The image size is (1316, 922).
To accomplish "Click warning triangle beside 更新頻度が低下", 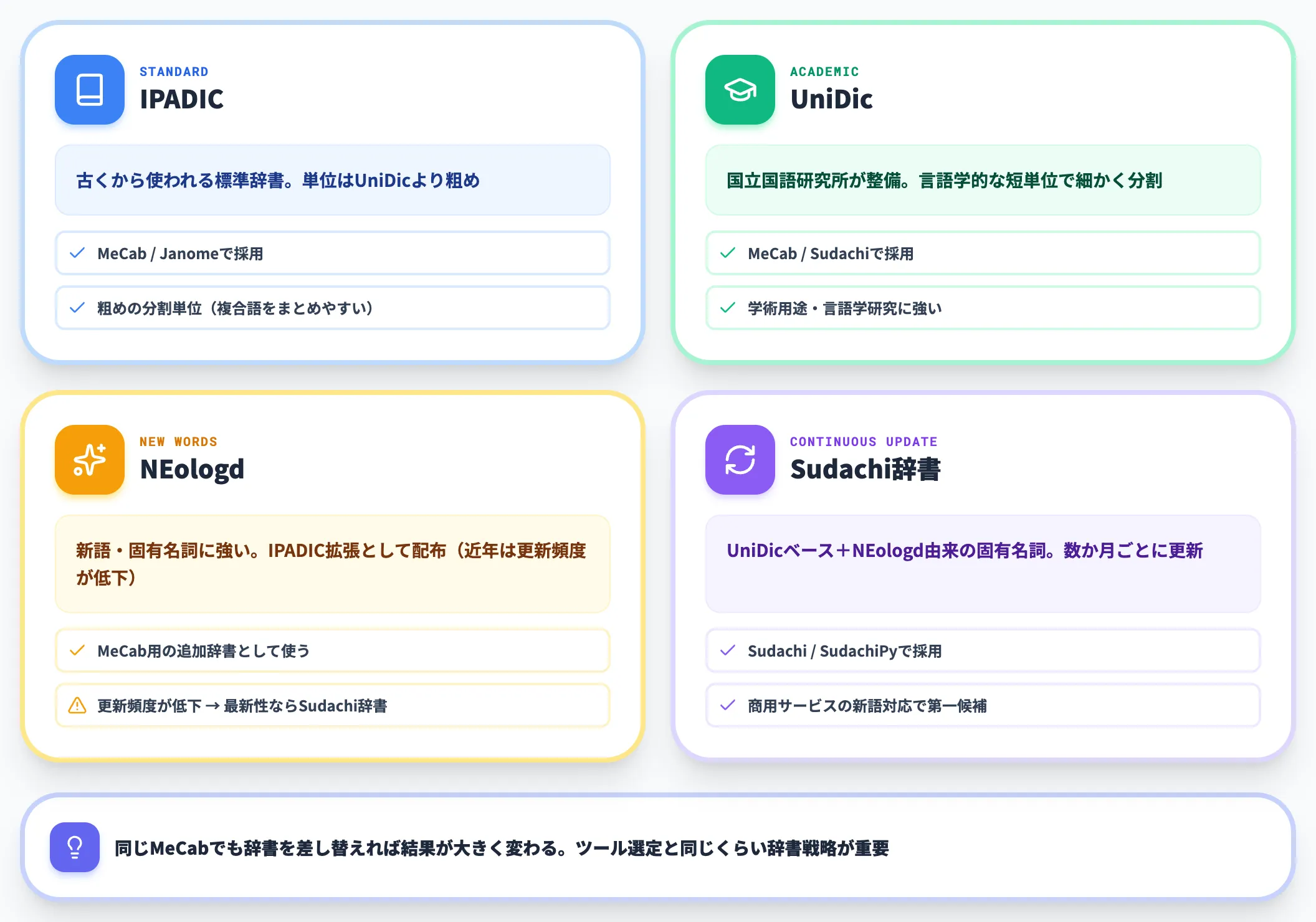I will point(77,705).
